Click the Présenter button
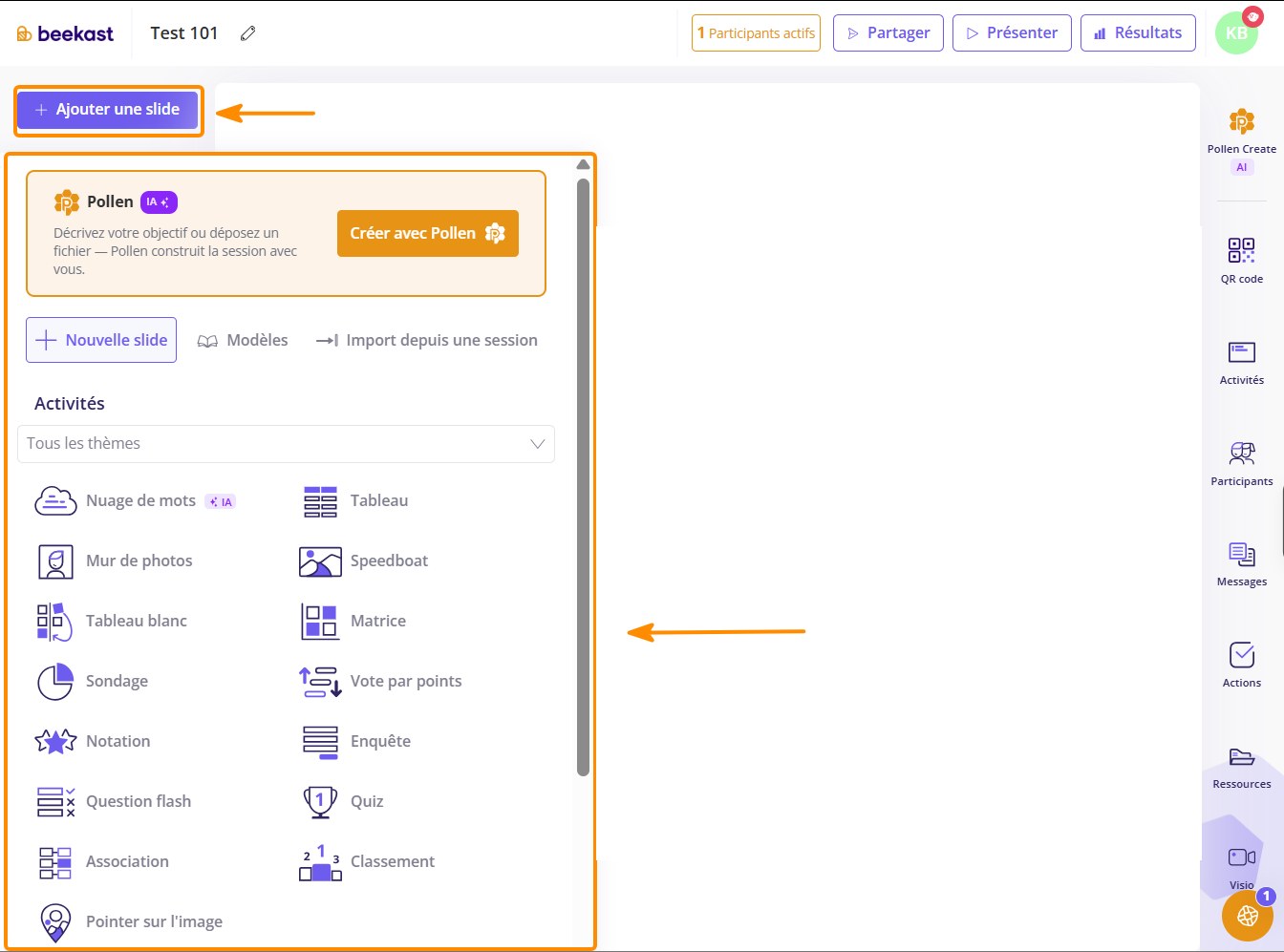1284x952 pixels. point(1012,33)
